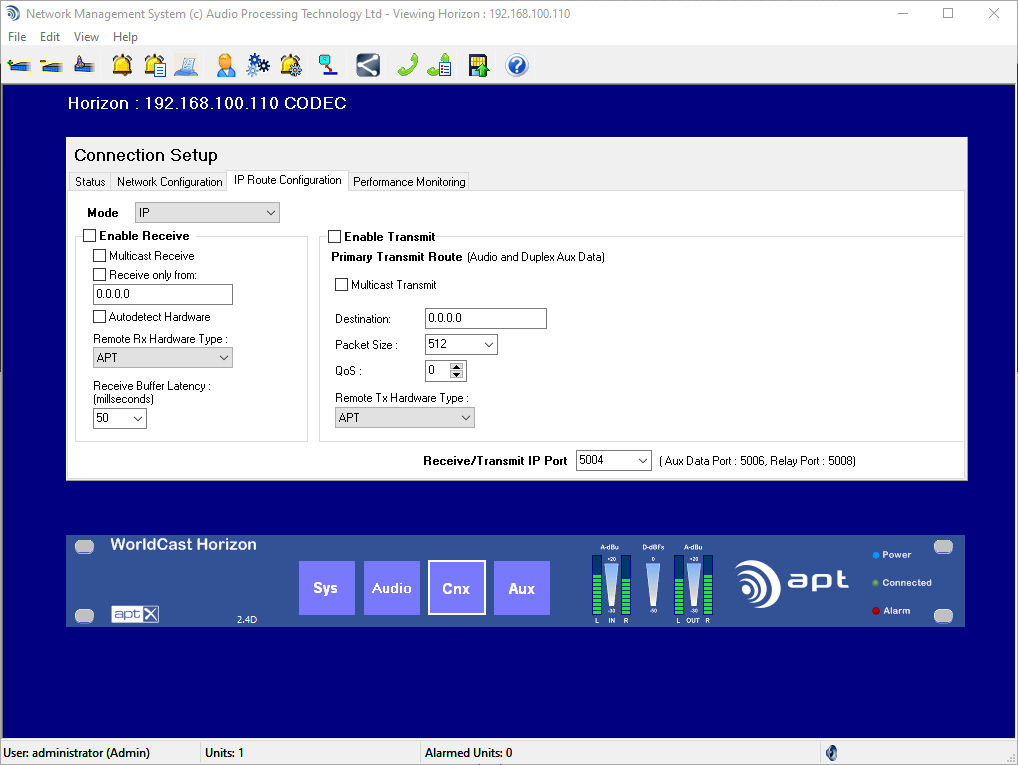Click the Units: 1 status text
This screenshot has width=1018, height=765.
224,753
